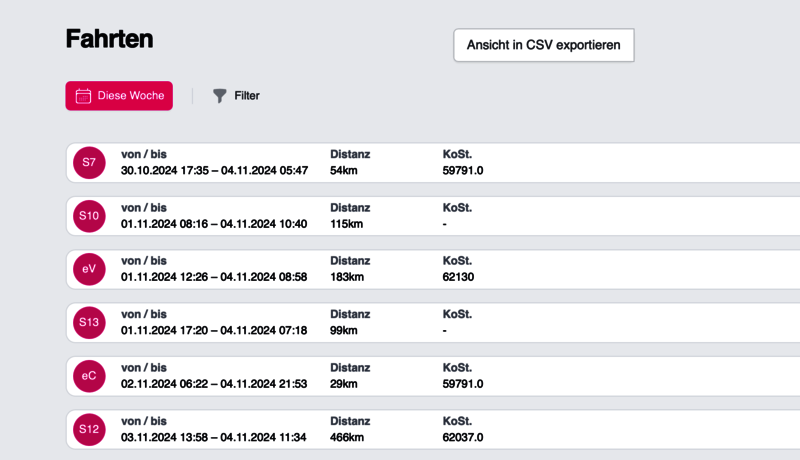Click the funnel filter icon
This screenshot has width=800, height=460.
coord(220,96)
